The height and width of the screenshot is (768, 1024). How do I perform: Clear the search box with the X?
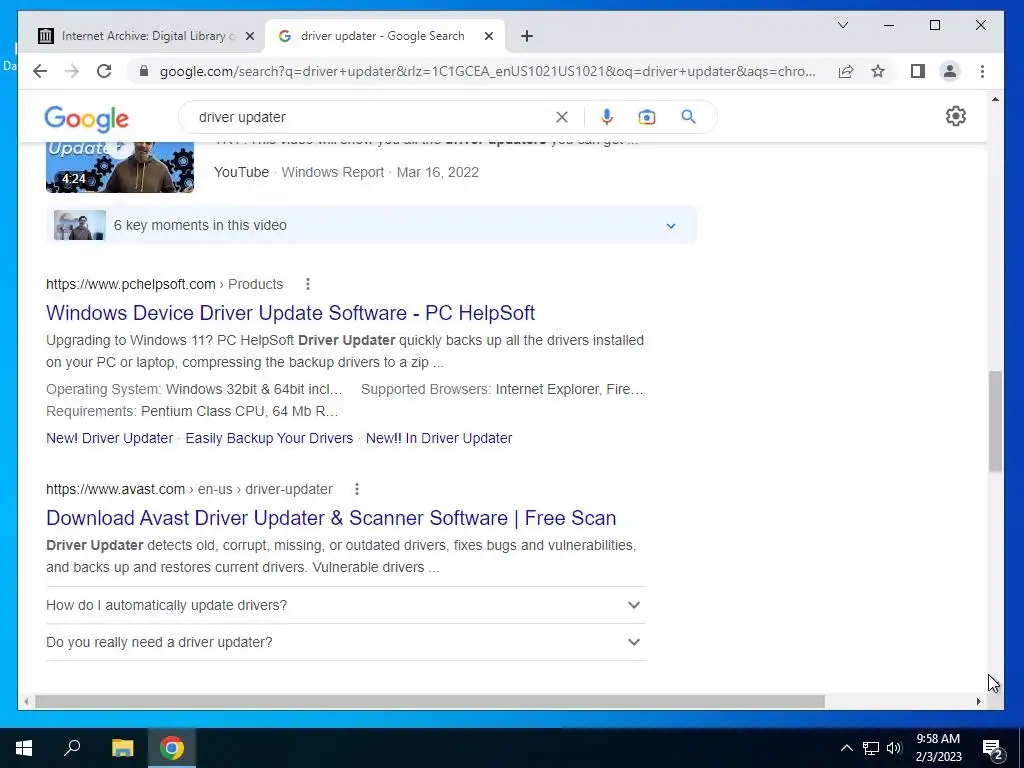pyautogui.click(x=562, y=117)
